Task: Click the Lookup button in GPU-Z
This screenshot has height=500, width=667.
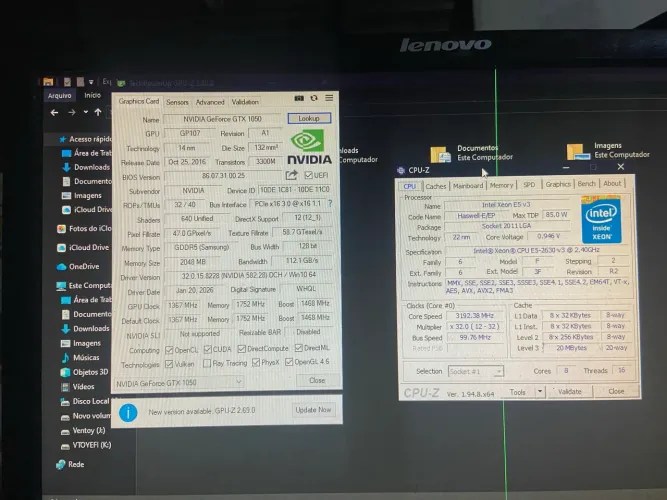Action: pyautogui.click(x=309, y=118)
